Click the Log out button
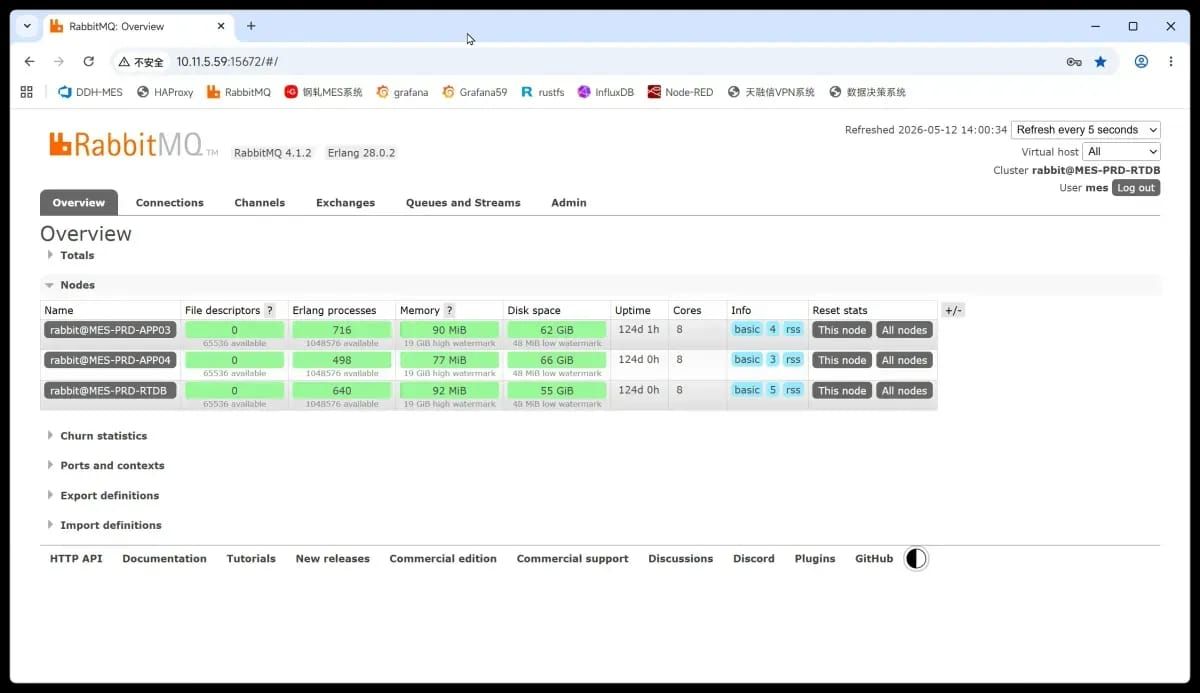The width and height of the screenshot is (1200, 693). 1136,188
